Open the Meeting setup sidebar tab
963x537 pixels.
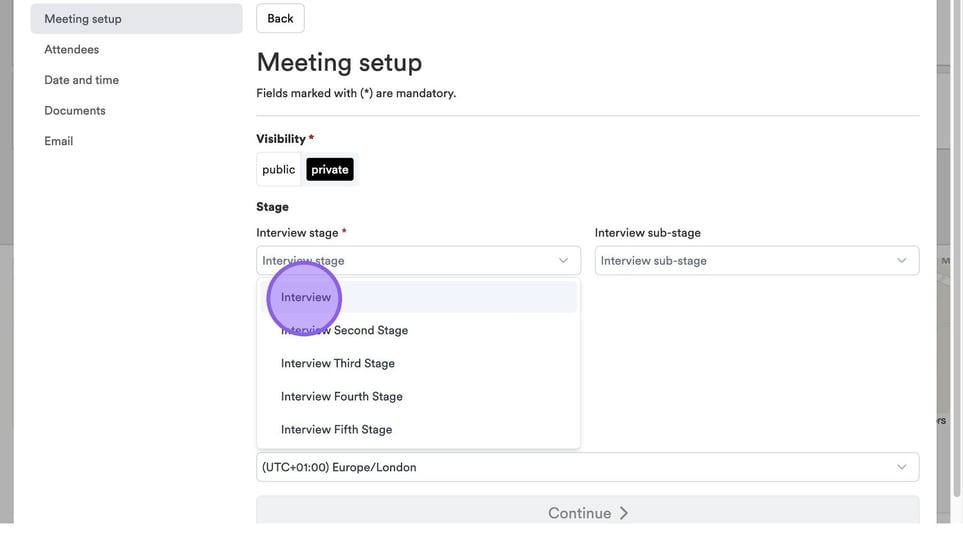(83, 18)
